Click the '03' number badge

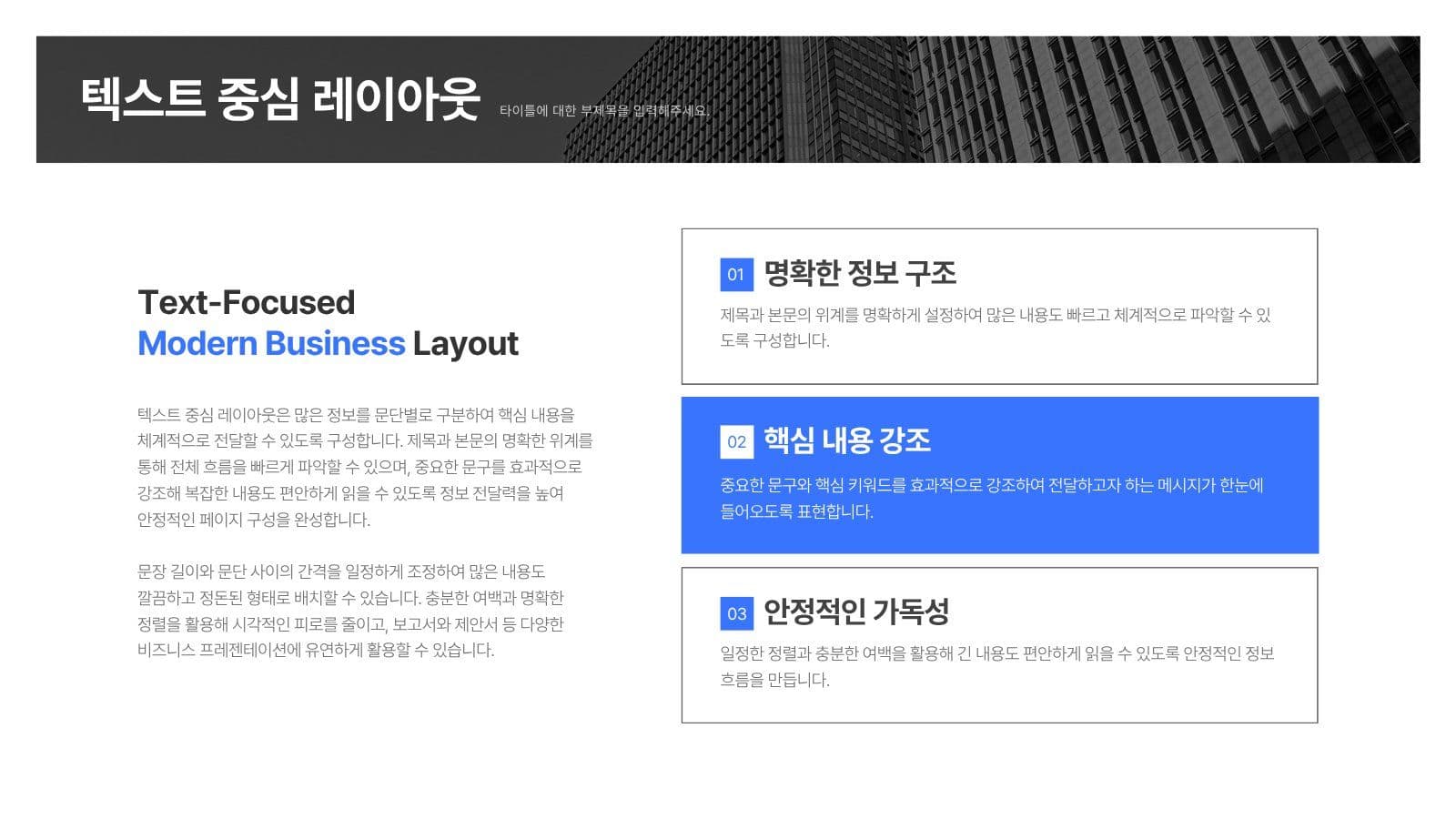[736, 613]
